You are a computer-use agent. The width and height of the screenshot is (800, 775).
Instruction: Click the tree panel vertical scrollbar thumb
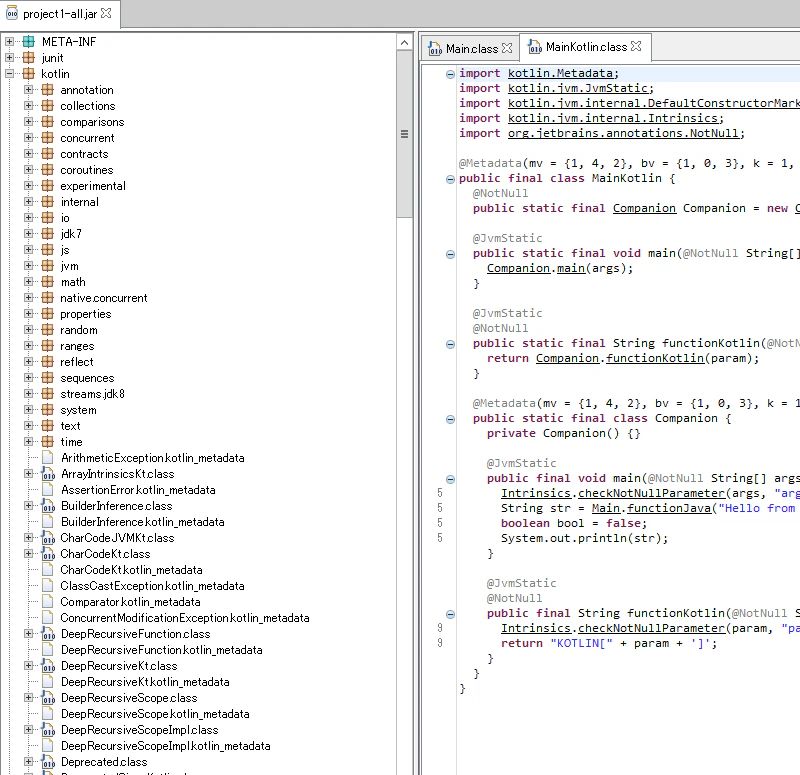tap(405, 134)
